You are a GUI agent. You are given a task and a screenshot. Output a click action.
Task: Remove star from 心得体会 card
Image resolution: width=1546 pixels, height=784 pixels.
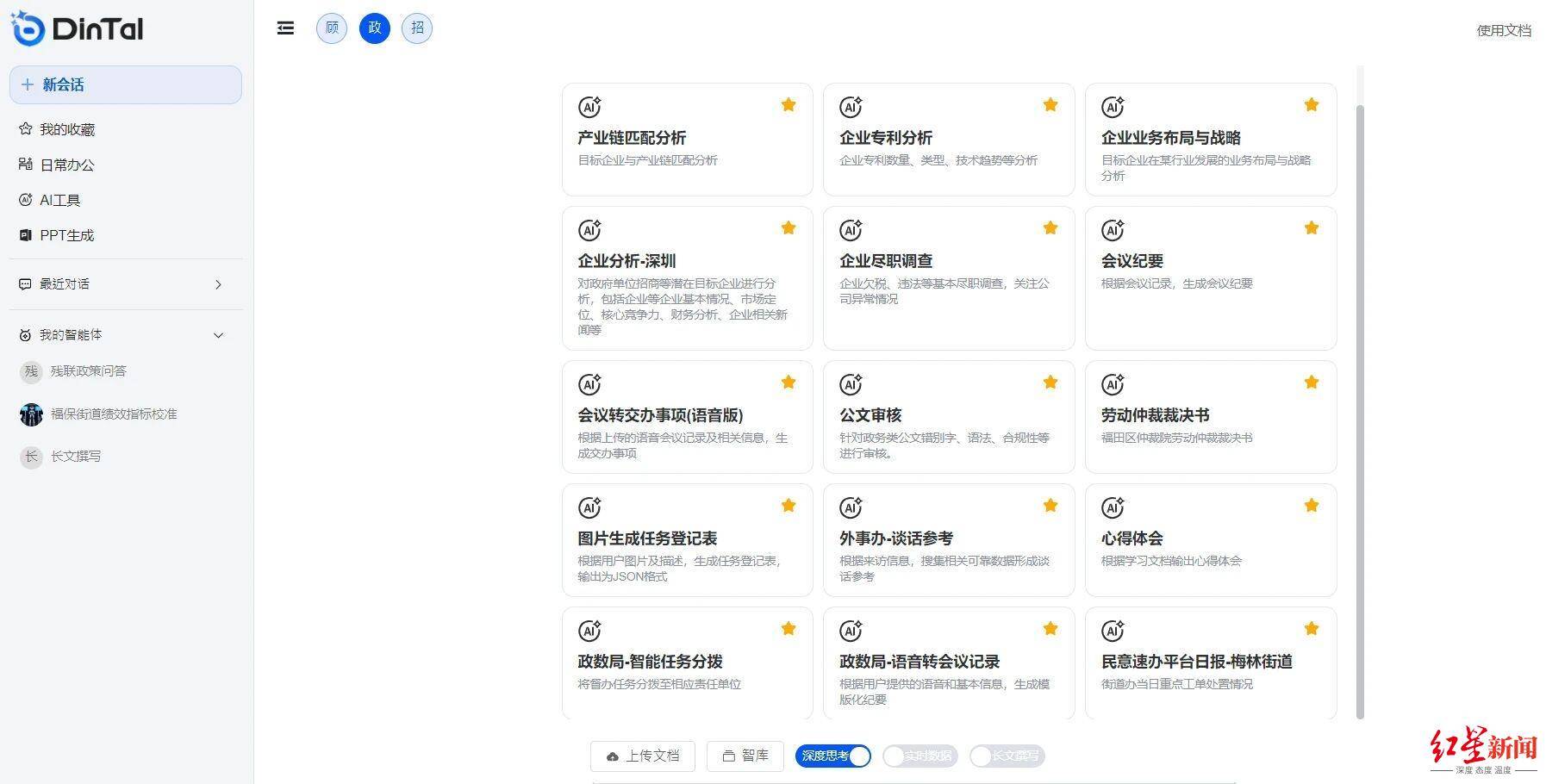(x=1311, y=506)
